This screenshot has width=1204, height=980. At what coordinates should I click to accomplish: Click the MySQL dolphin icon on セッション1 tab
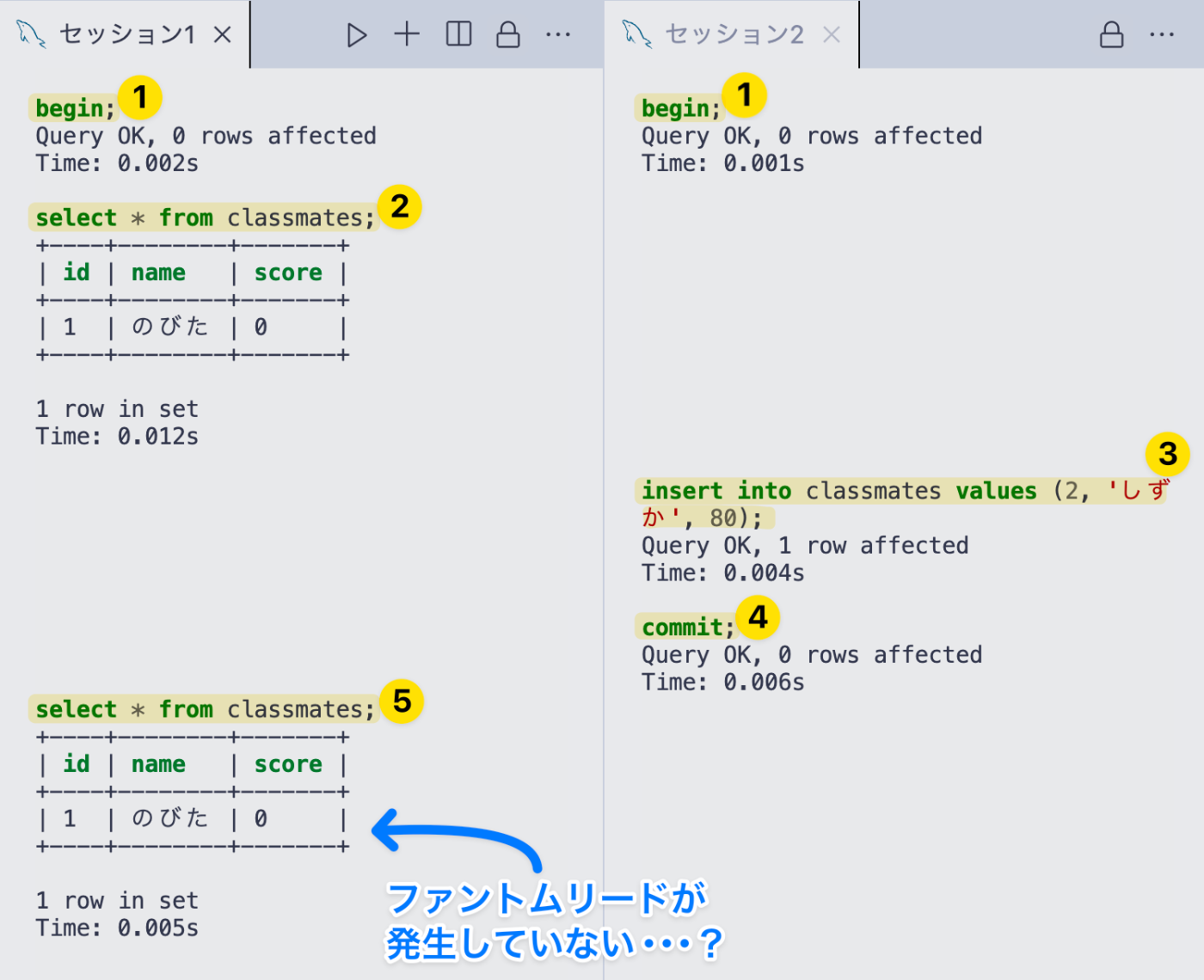click(x=31, y=34)
